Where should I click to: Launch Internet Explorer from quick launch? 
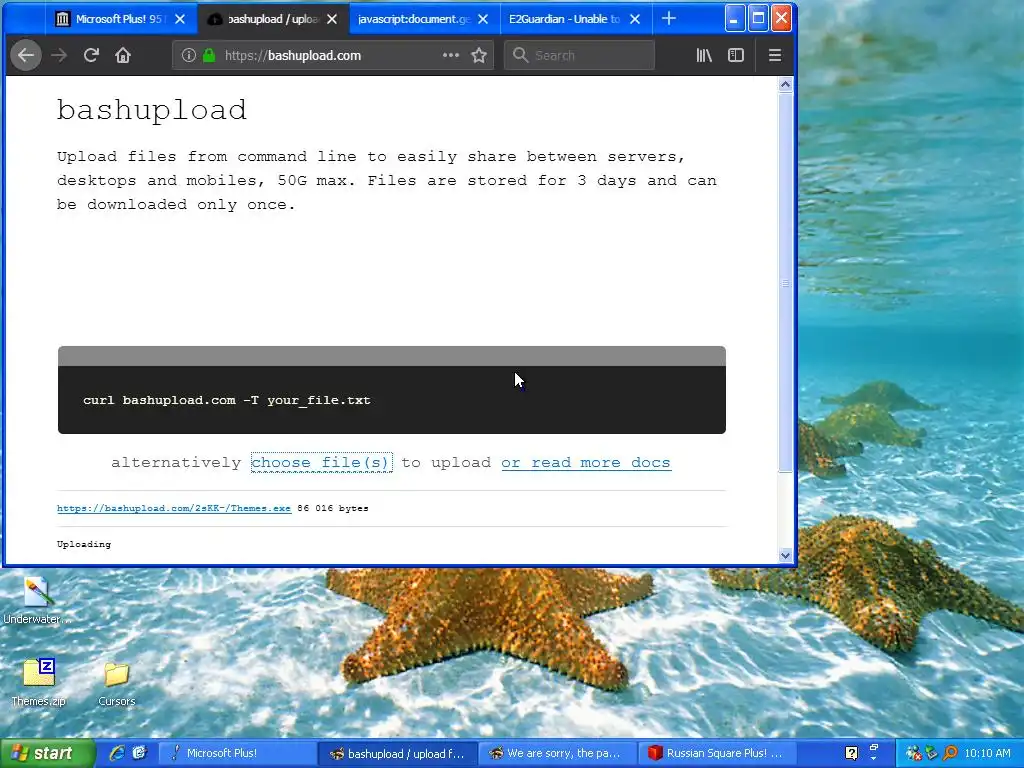click(x=117, y=753)
